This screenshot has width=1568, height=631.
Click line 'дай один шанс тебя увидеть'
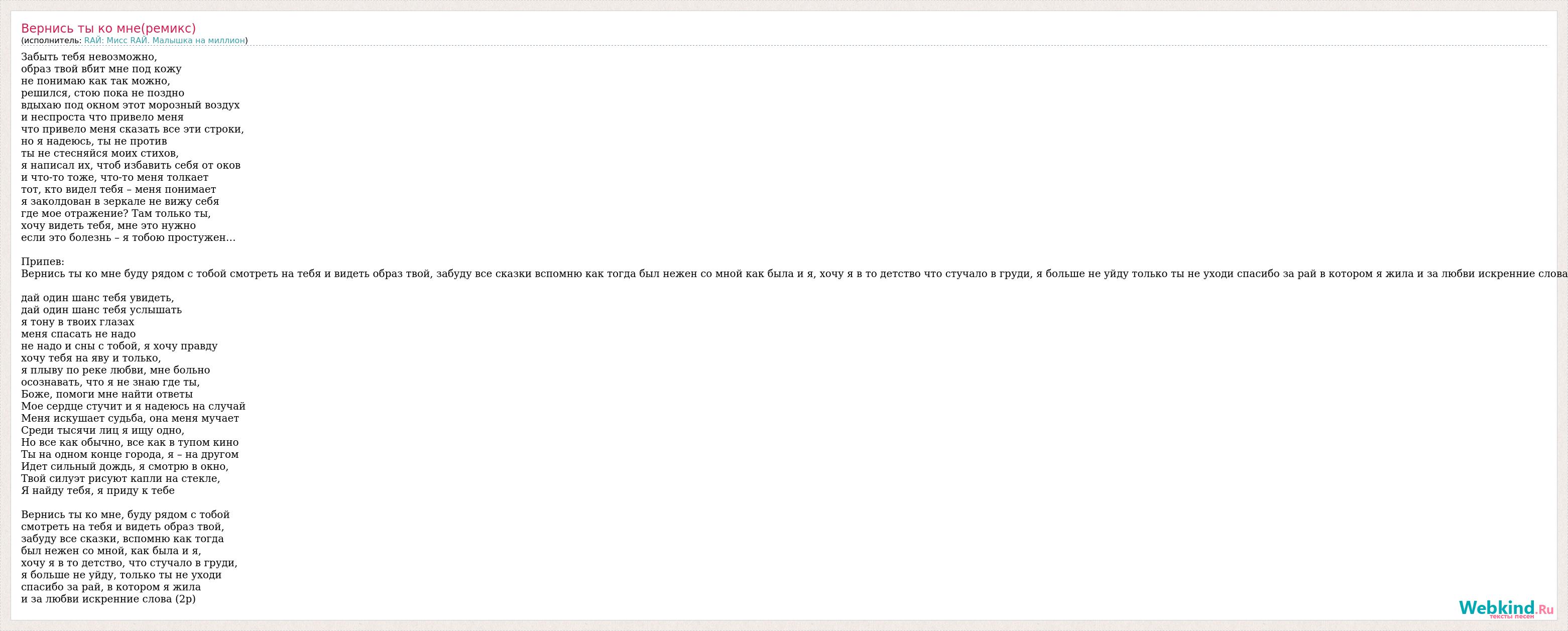tap(98, 298)
